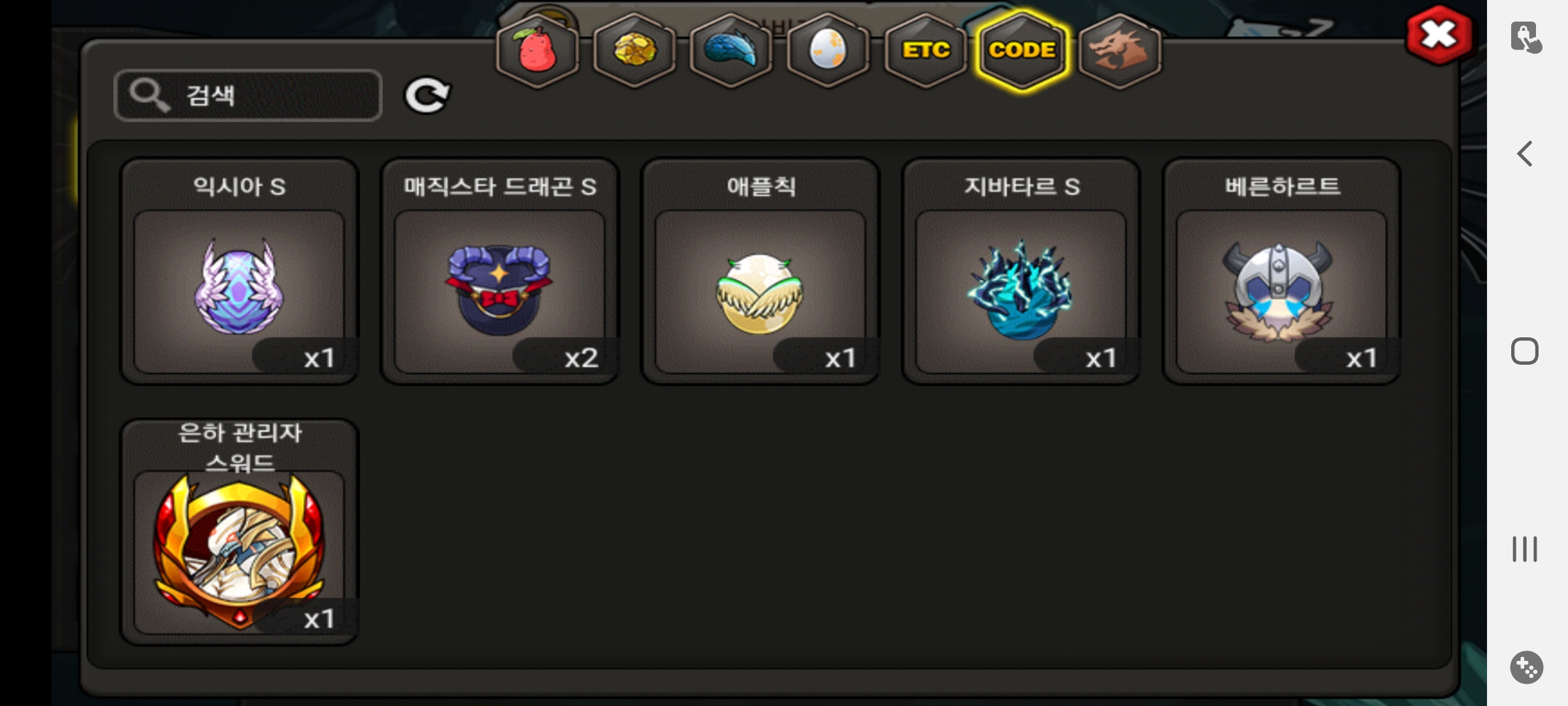Image resolution: width=1568 pixels, height=706 pixels.
Task: Click the refresh arrow icon
Action: [427, 95]
